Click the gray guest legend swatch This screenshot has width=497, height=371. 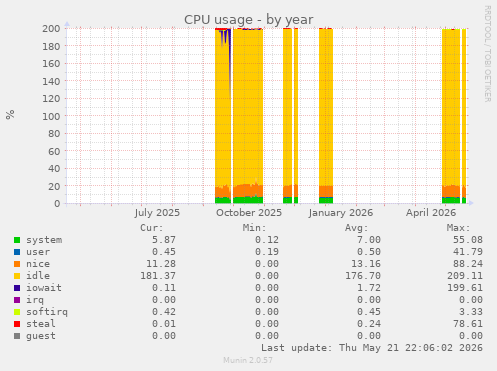[17, 336]
